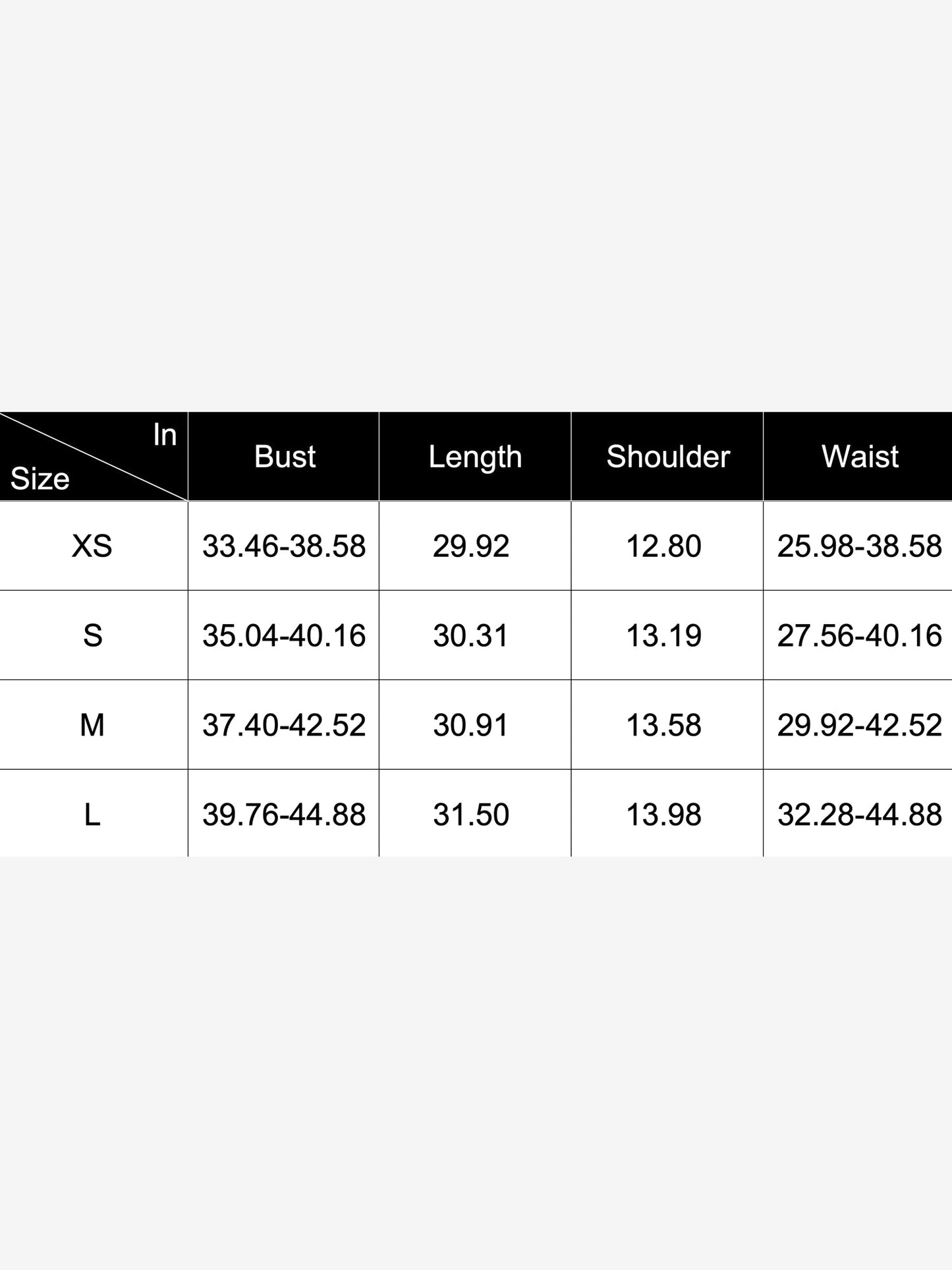Select M waist value 29.92-42.52
Image resolution: width=952 pixels, height=1270 pixels.
coord(860,725)
